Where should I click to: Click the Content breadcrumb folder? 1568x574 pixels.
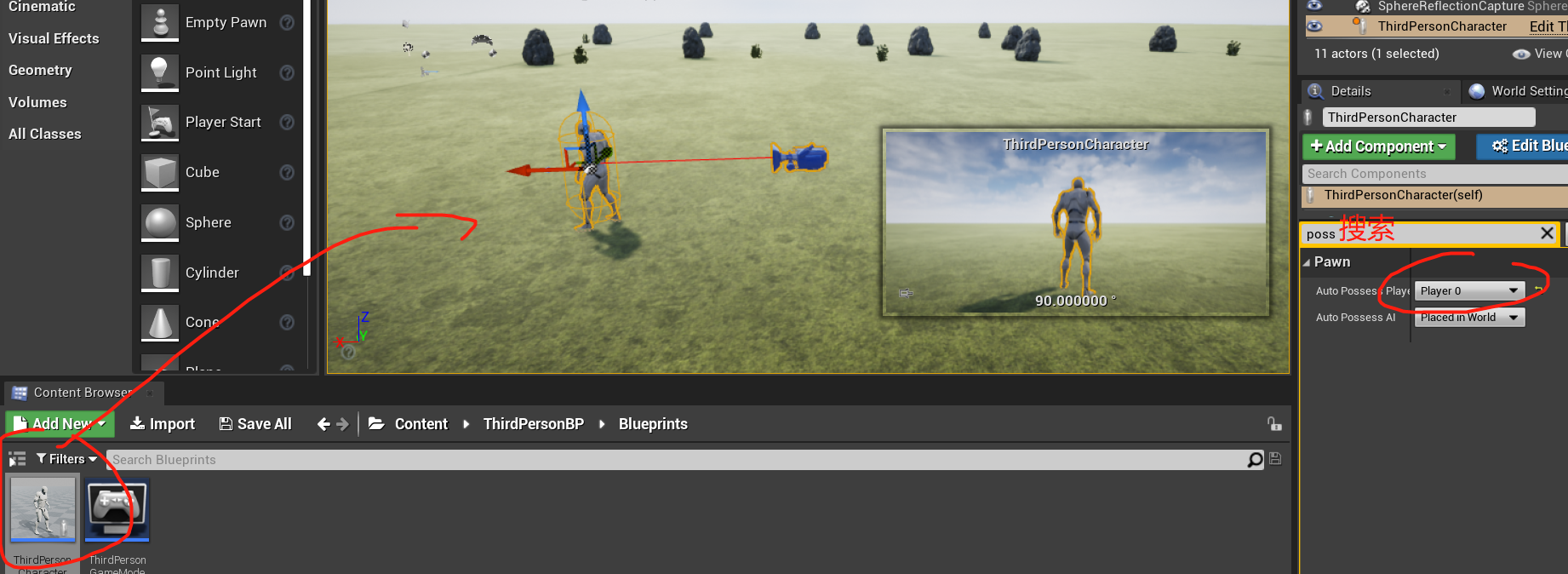[x=421, y=424]
